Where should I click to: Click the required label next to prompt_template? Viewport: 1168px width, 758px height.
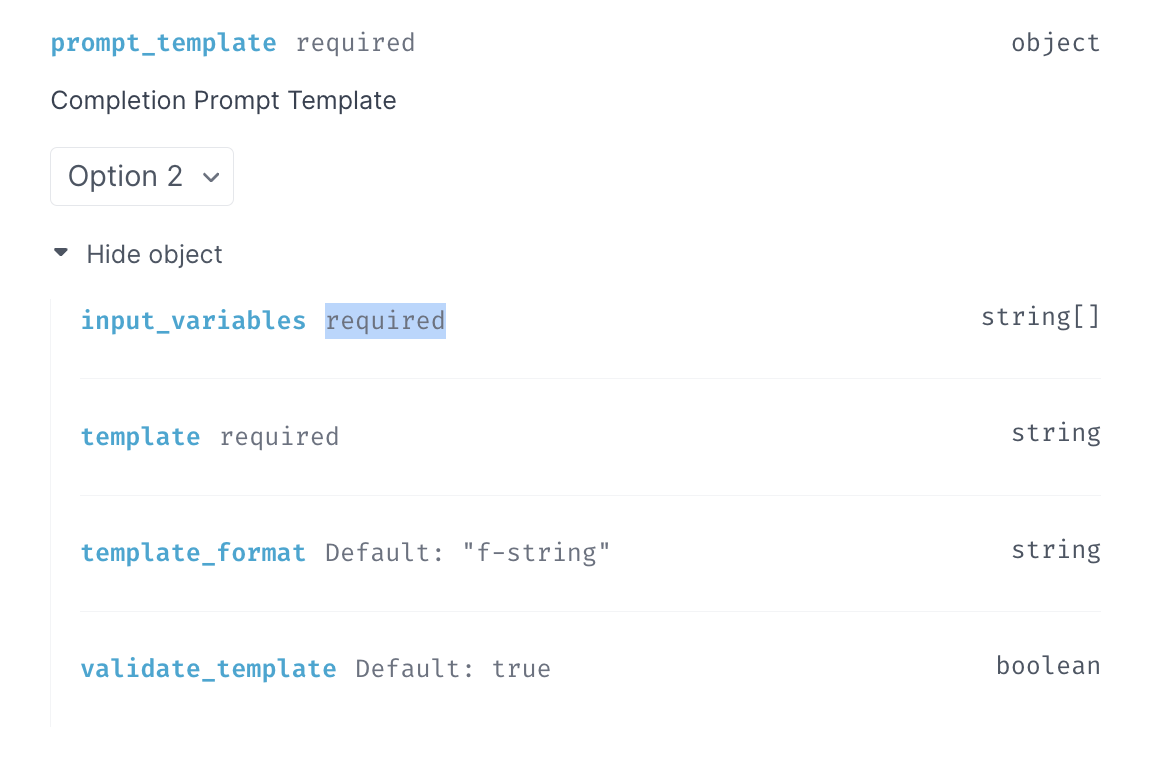pyautogui.click(x=356, y=43)
